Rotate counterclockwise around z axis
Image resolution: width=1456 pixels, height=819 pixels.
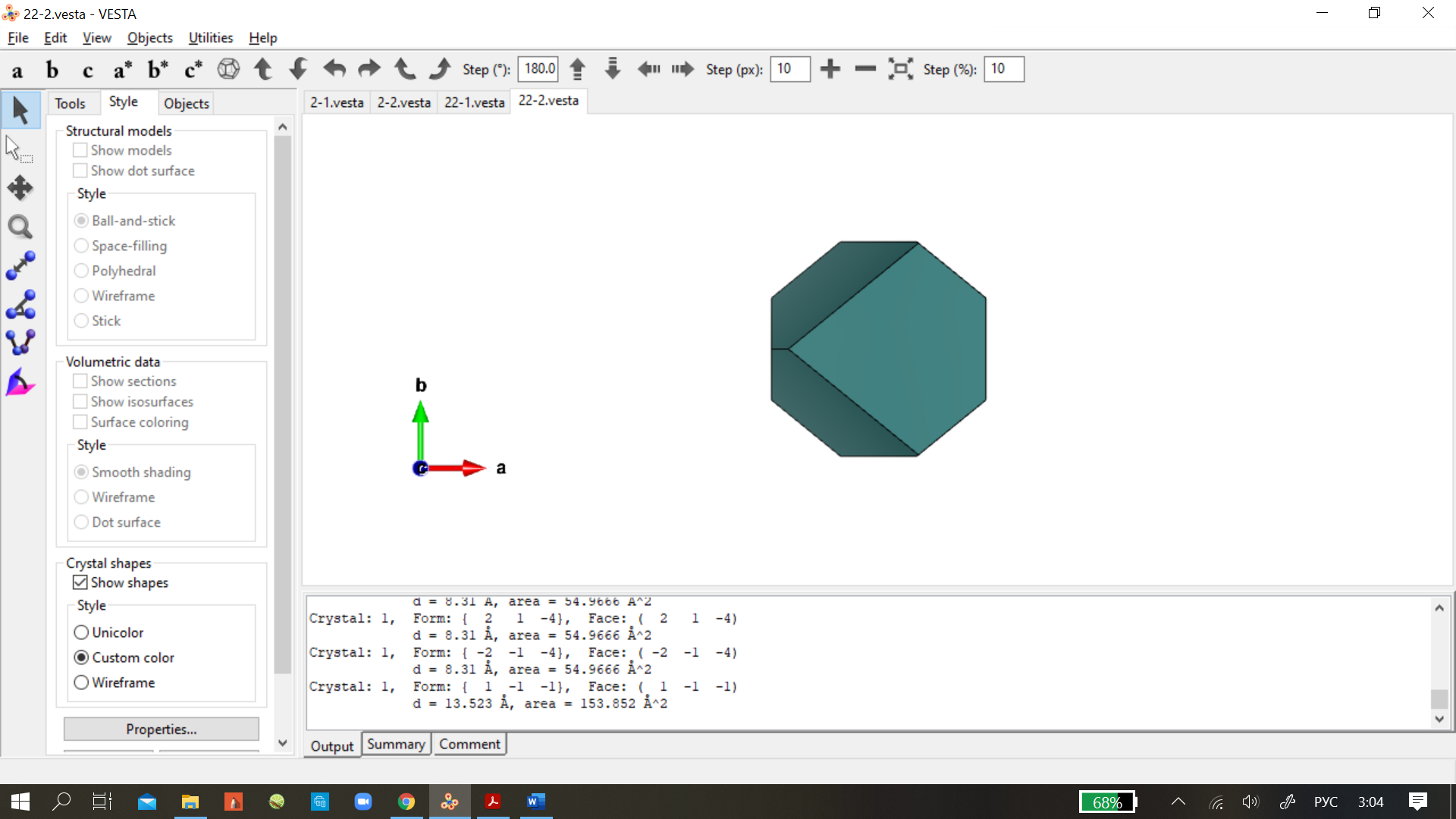pos(404,69)
